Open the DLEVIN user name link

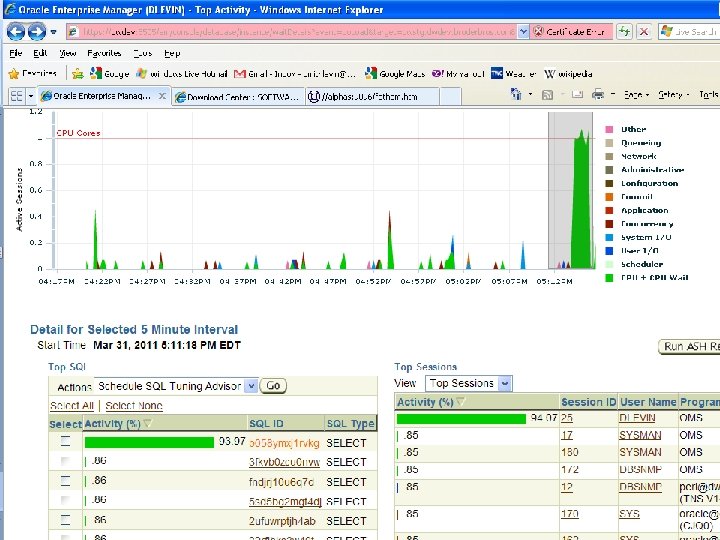point(637,418)
